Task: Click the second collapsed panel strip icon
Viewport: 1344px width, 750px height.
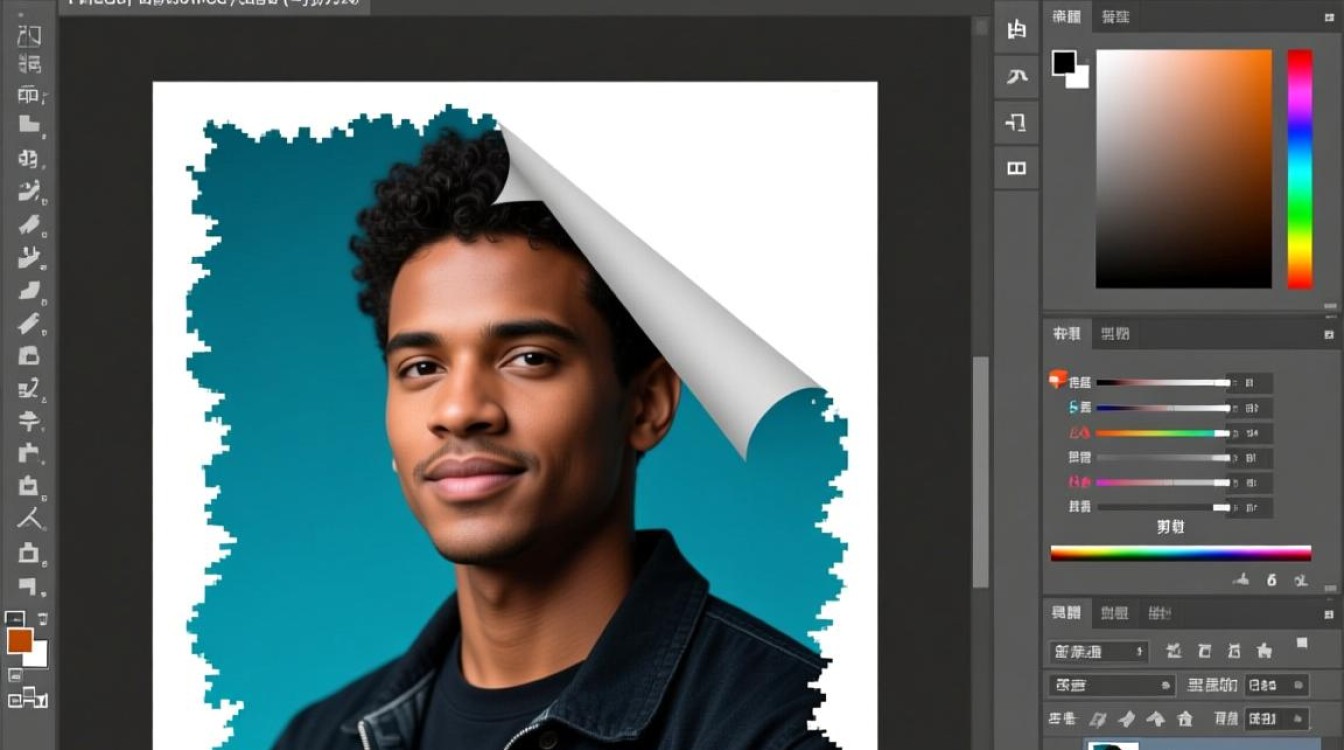Action: click(x=1016, y=76)
